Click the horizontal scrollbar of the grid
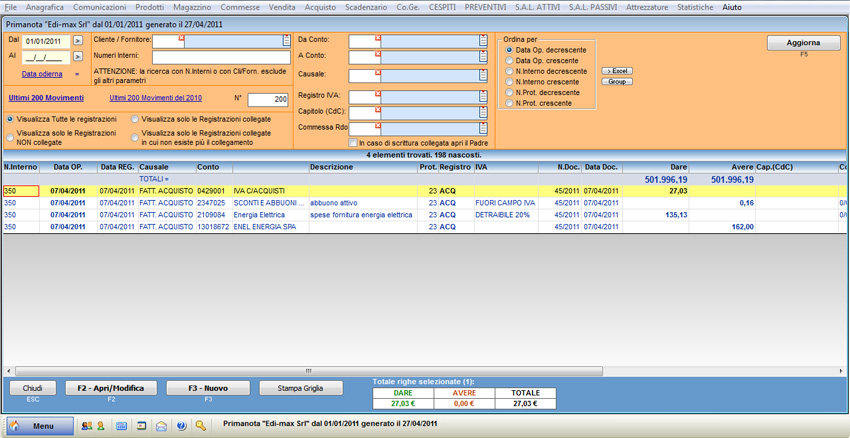 tap(308, 371)
